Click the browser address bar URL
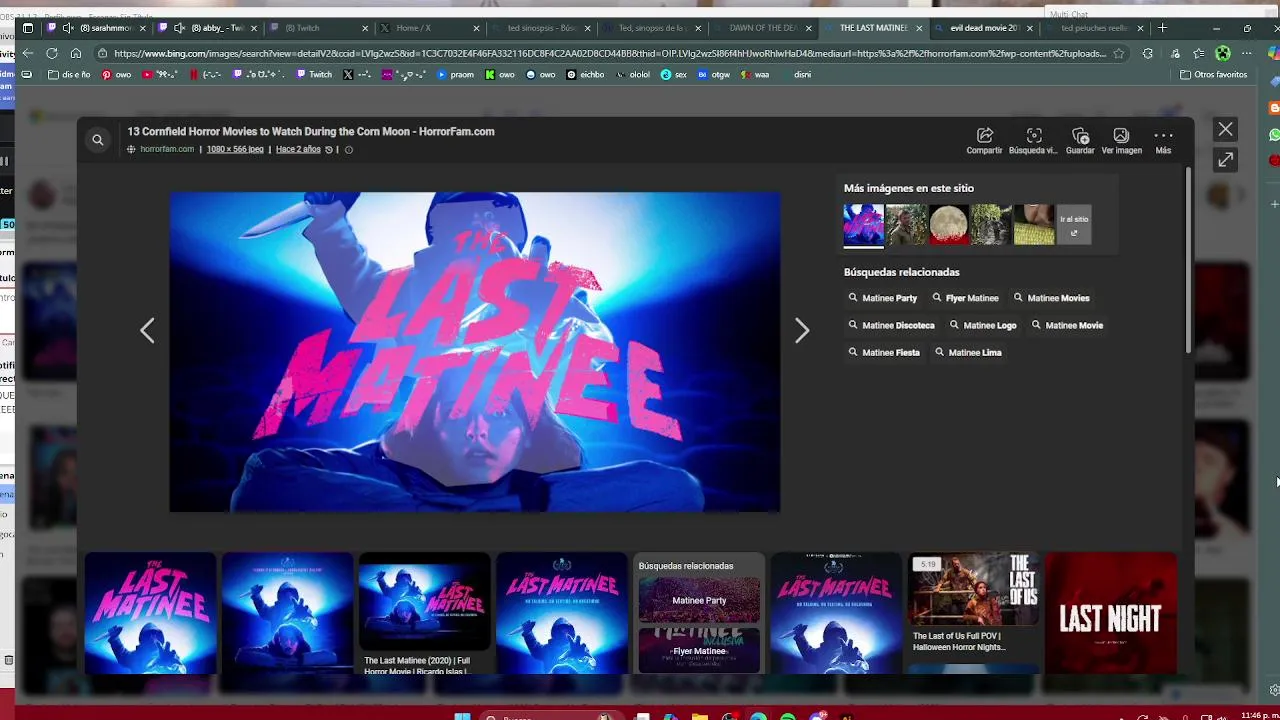 (610, 53)
